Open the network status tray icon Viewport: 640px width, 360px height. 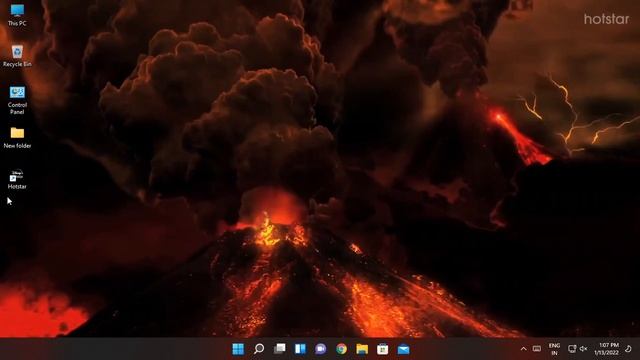[572, 349]
